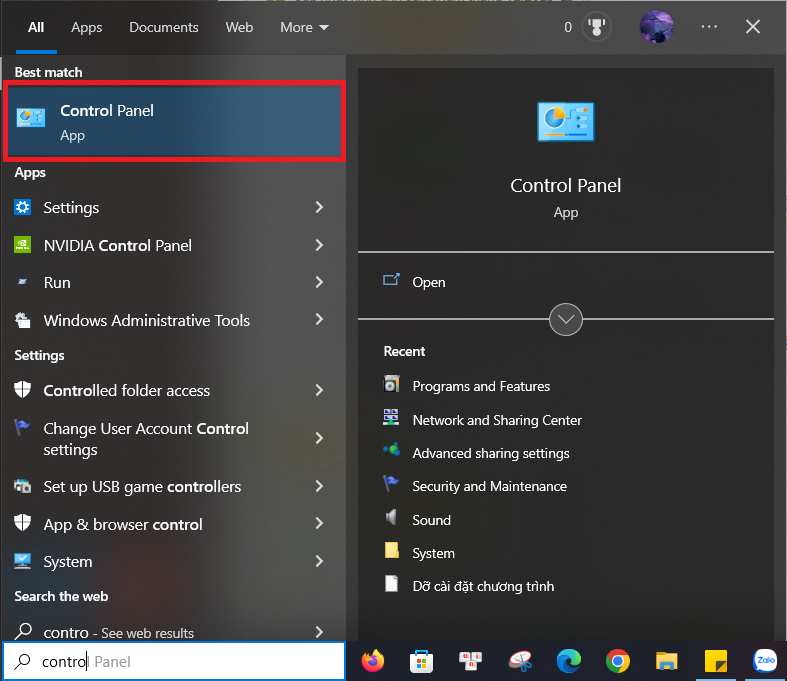
Task: Open the three-dot options menu
Action: coord(709,27)
